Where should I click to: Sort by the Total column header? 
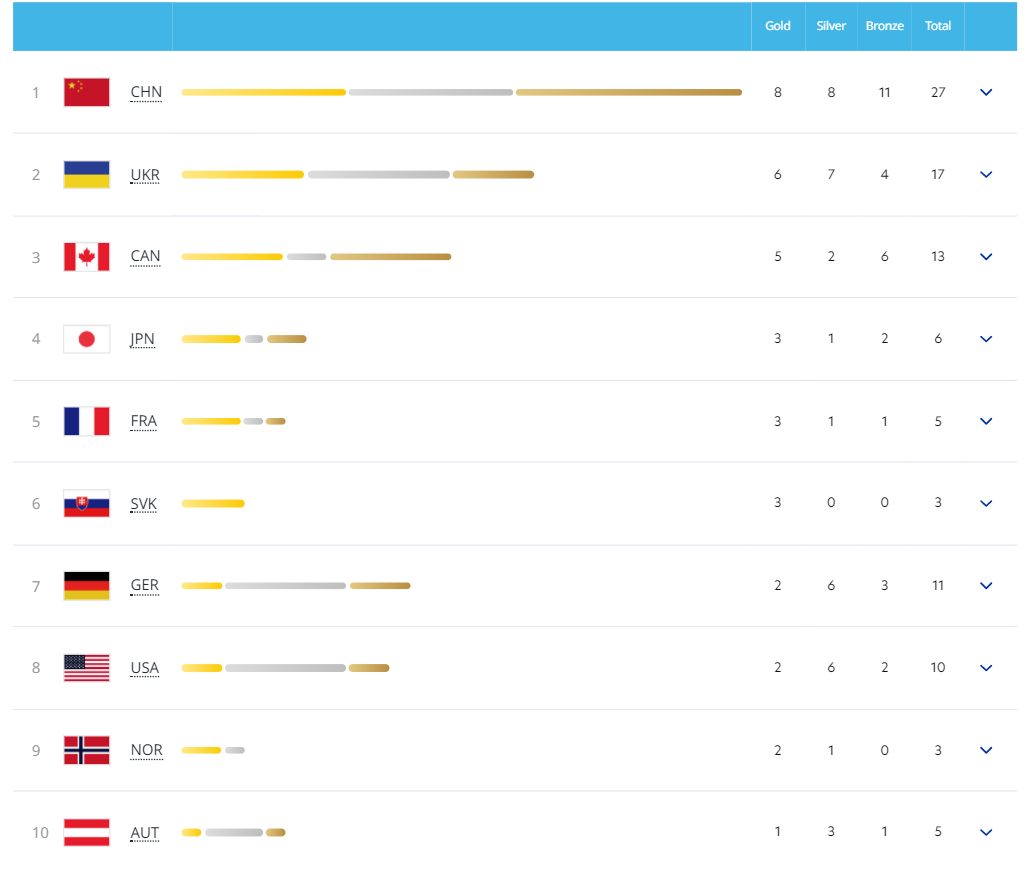[x=938, y=26]
